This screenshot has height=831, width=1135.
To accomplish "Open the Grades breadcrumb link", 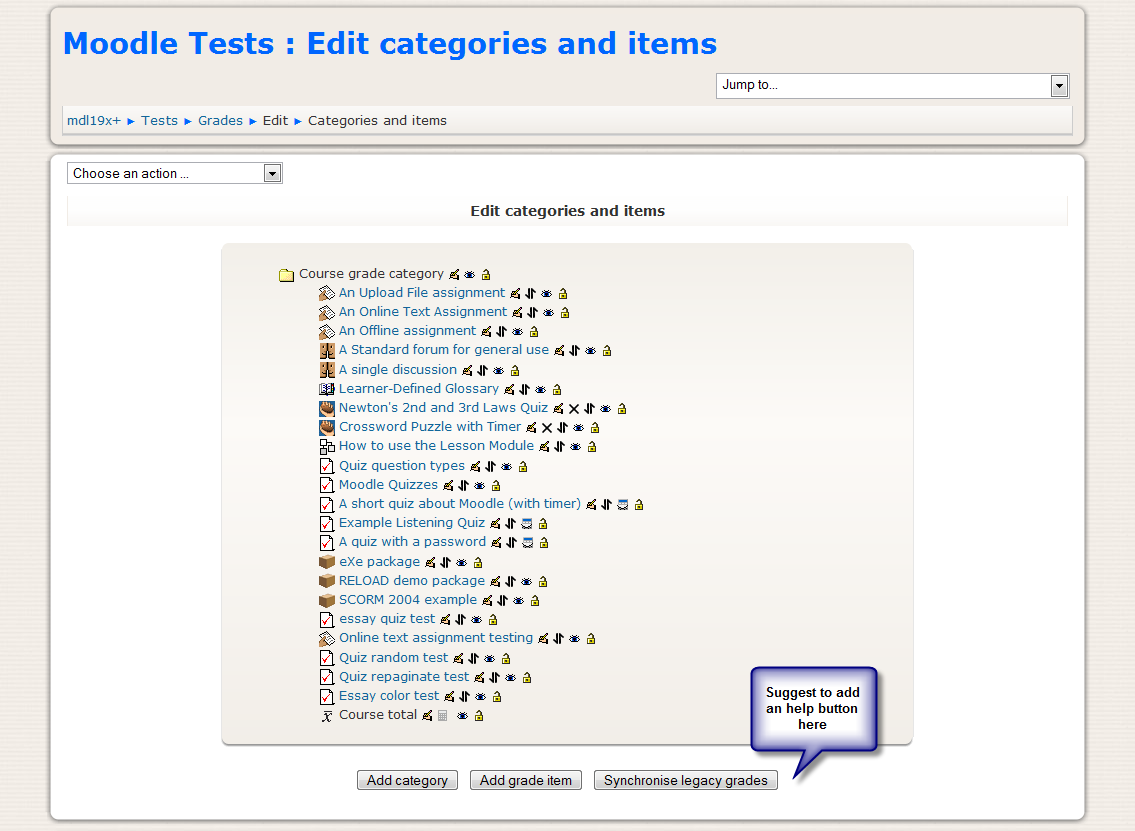I will click(x=221, y=121).
